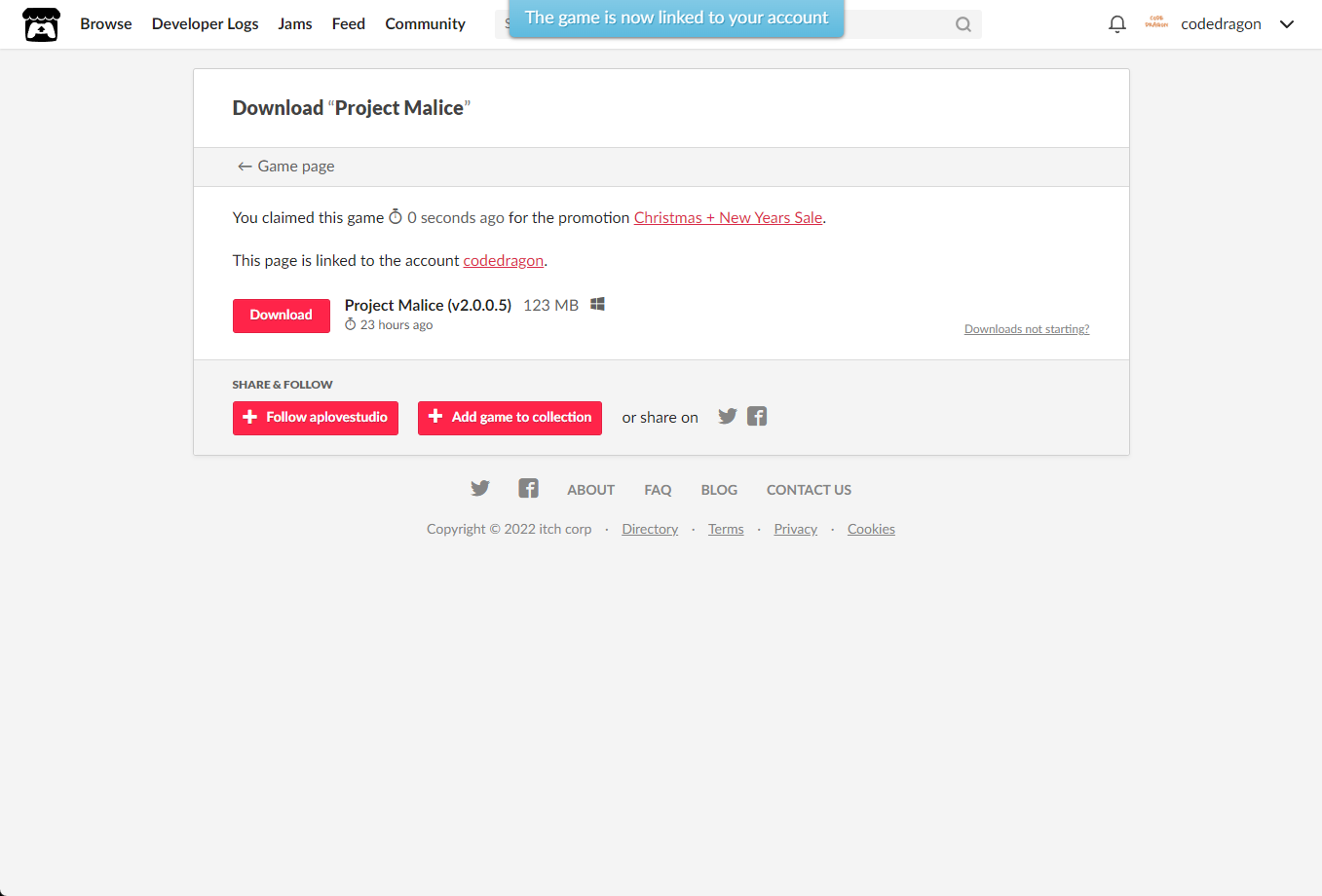Click the 'Download "Project Malice"' heading
This screenshot has height=896, width=1322.
tap(352, 108)
